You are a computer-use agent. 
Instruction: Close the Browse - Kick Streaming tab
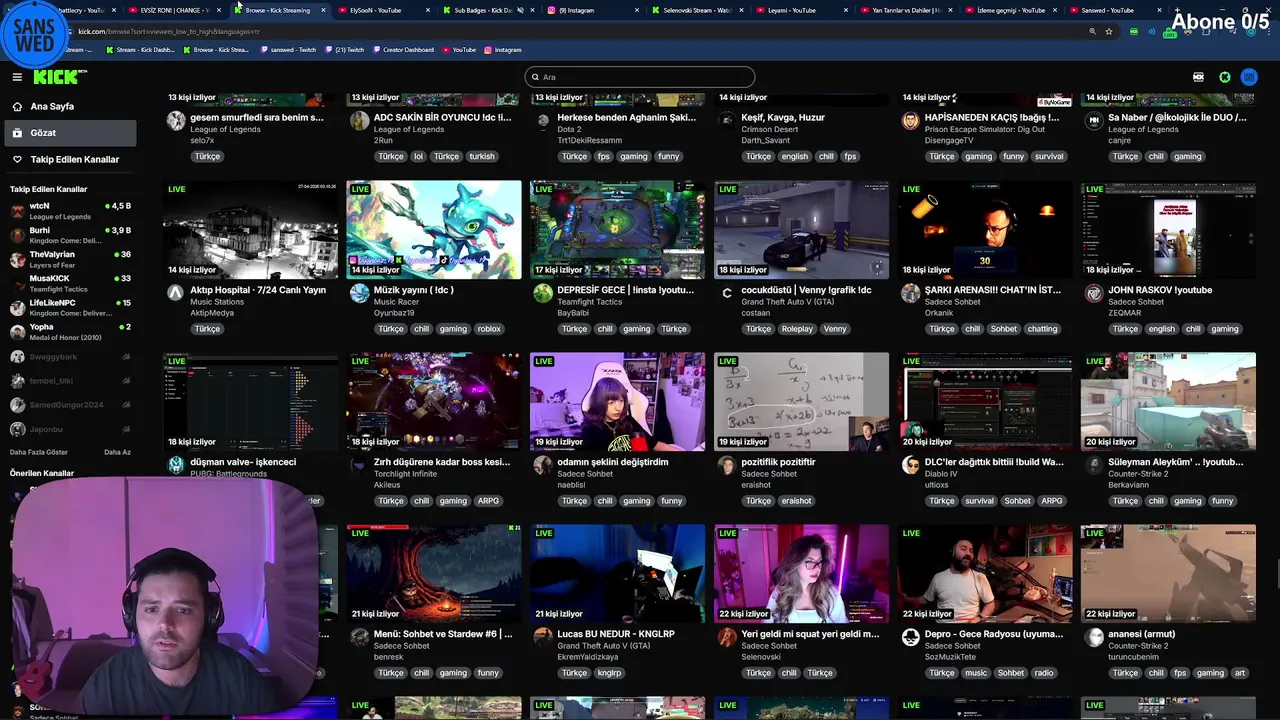pos(323,10)
